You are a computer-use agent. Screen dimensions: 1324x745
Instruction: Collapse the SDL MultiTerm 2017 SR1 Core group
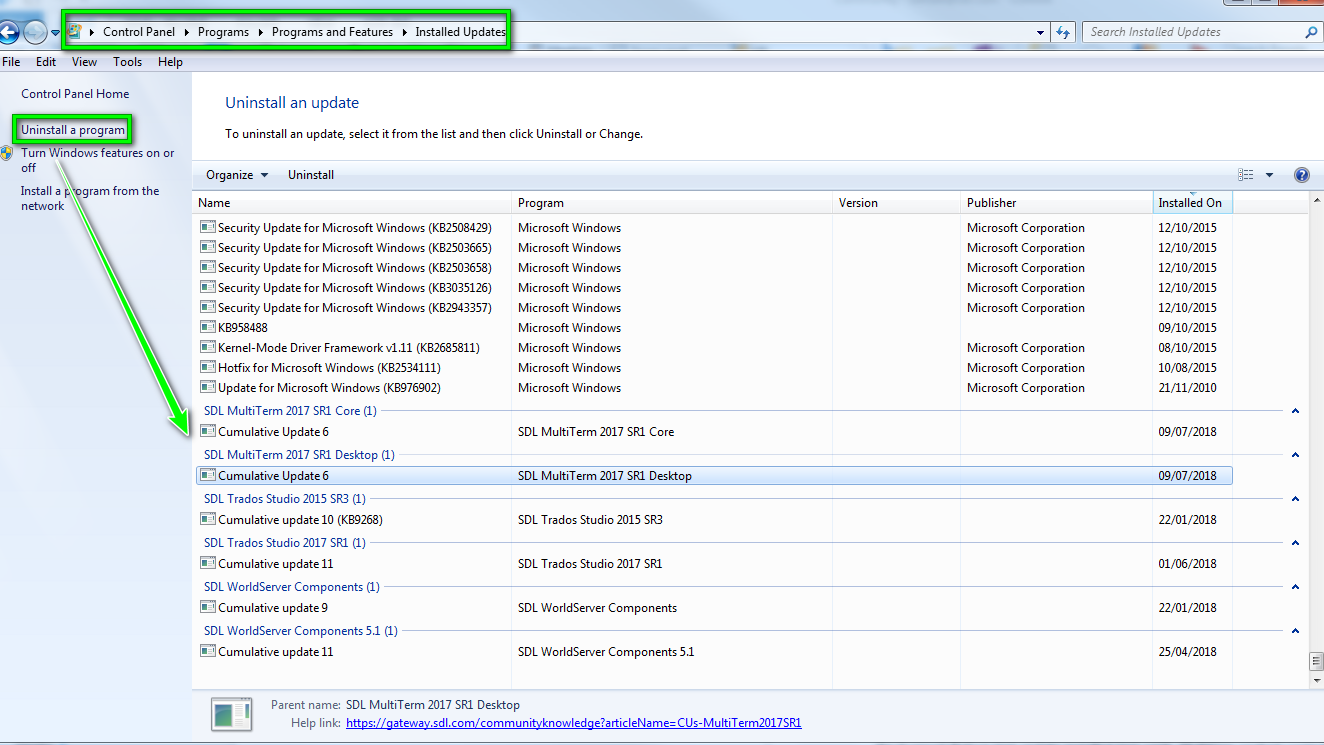pos(1295,411)
